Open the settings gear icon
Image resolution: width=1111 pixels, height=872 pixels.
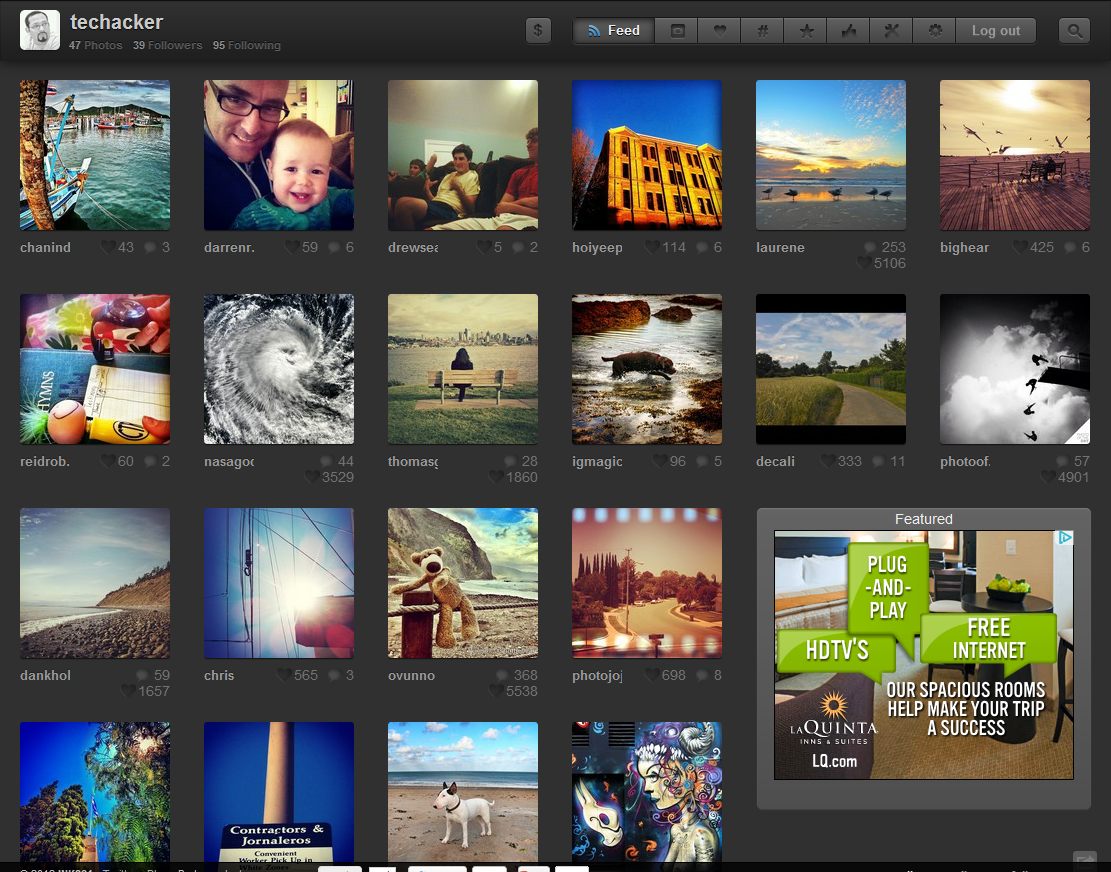935,31
